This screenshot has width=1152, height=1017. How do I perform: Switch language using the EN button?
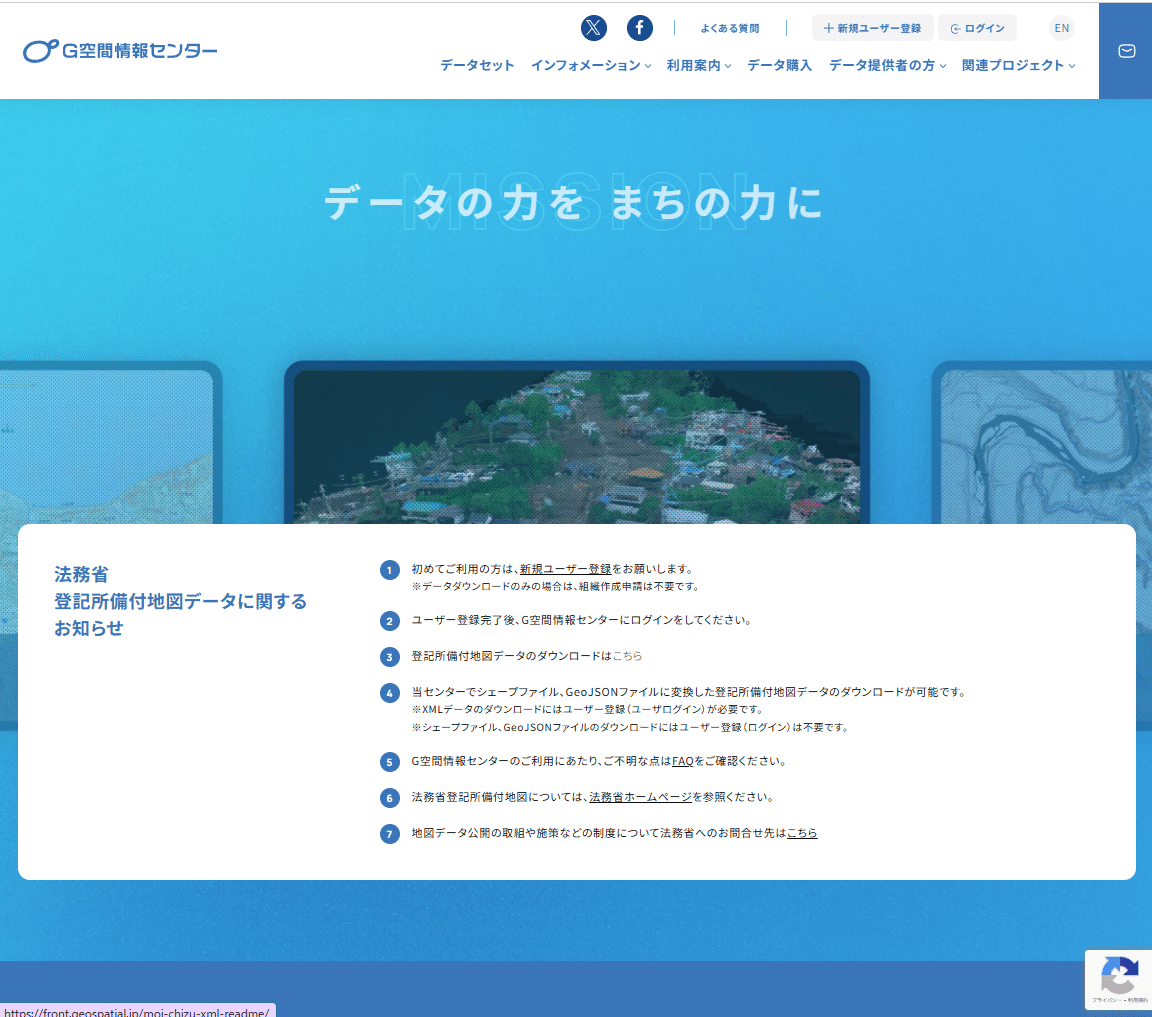tap(1061, 28)
